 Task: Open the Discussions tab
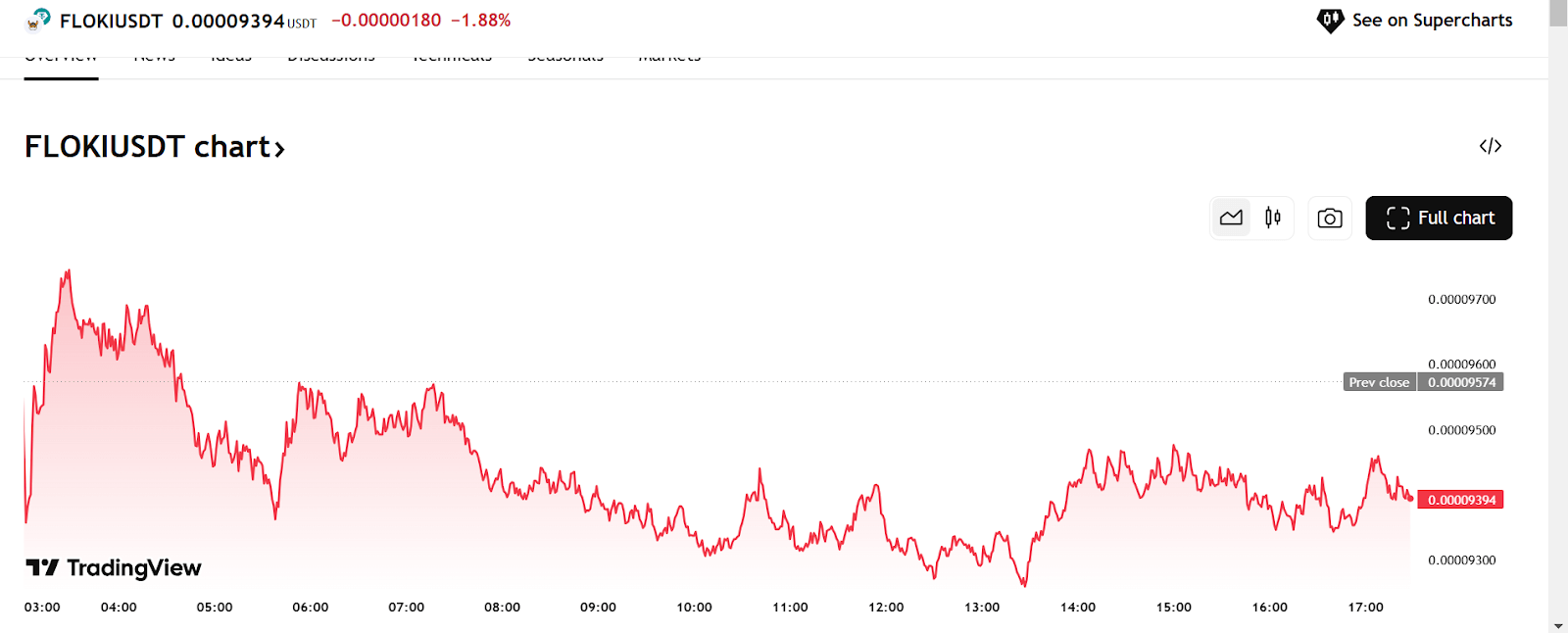(331, 61)
